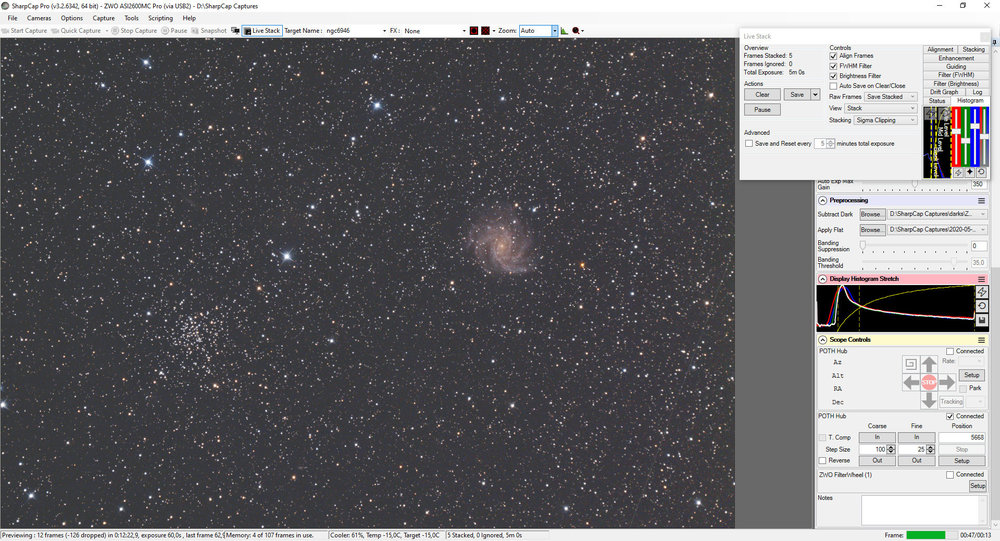Click the Clear button in Live Stack
Screen dimensions: 1000x541
(x=763, y=94)
